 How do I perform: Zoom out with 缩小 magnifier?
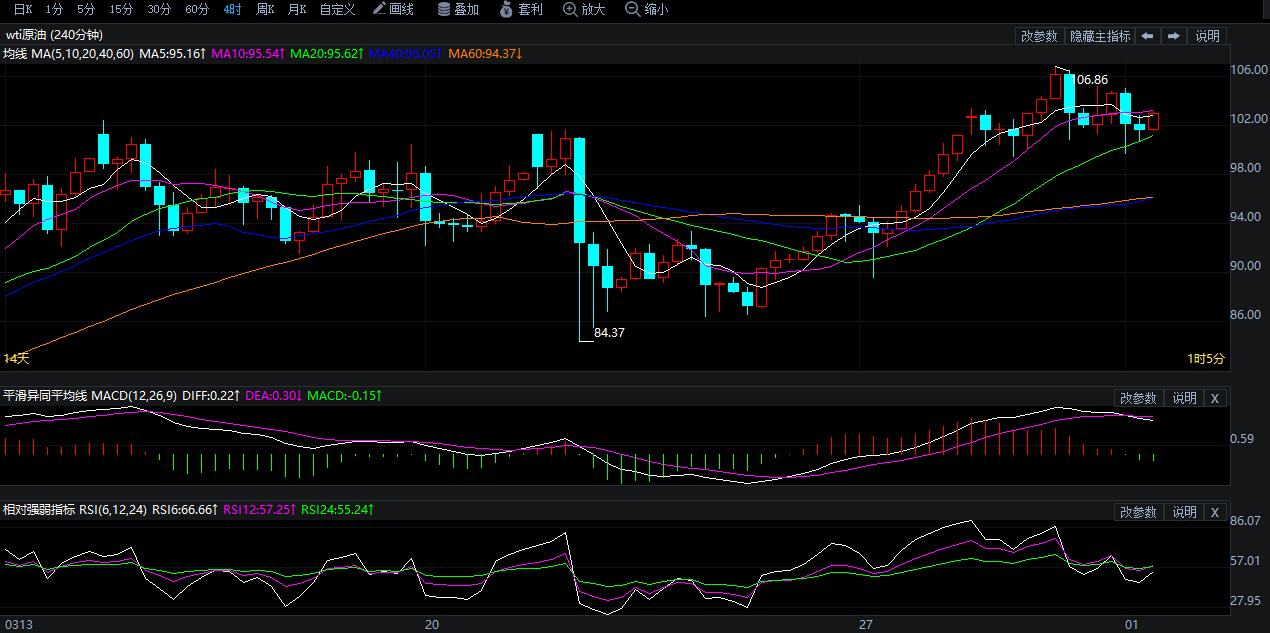coord(646,9)
